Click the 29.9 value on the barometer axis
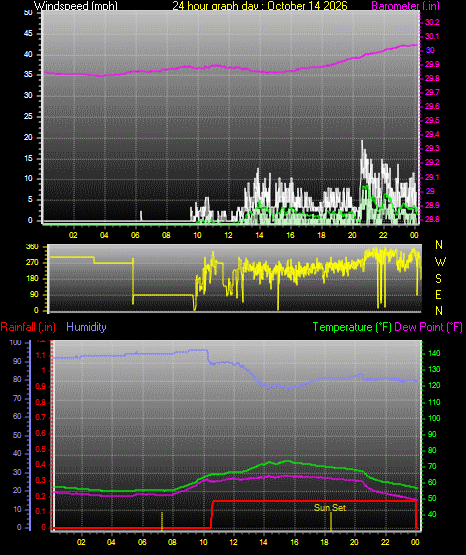The width and height of the screenshot is (466, 555). coord(432,64)
